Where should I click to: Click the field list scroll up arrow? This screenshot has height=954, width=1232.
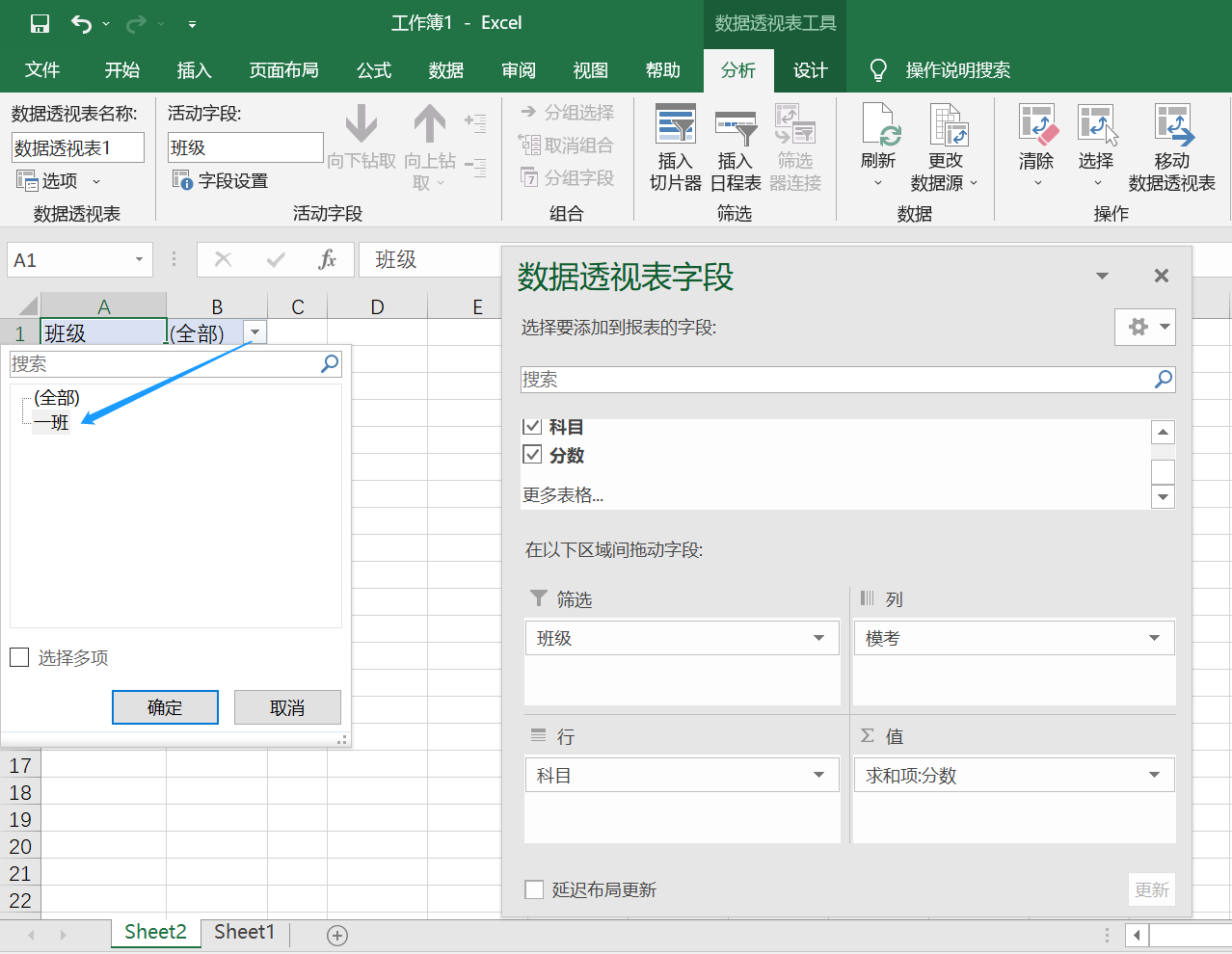point(1164,432)
